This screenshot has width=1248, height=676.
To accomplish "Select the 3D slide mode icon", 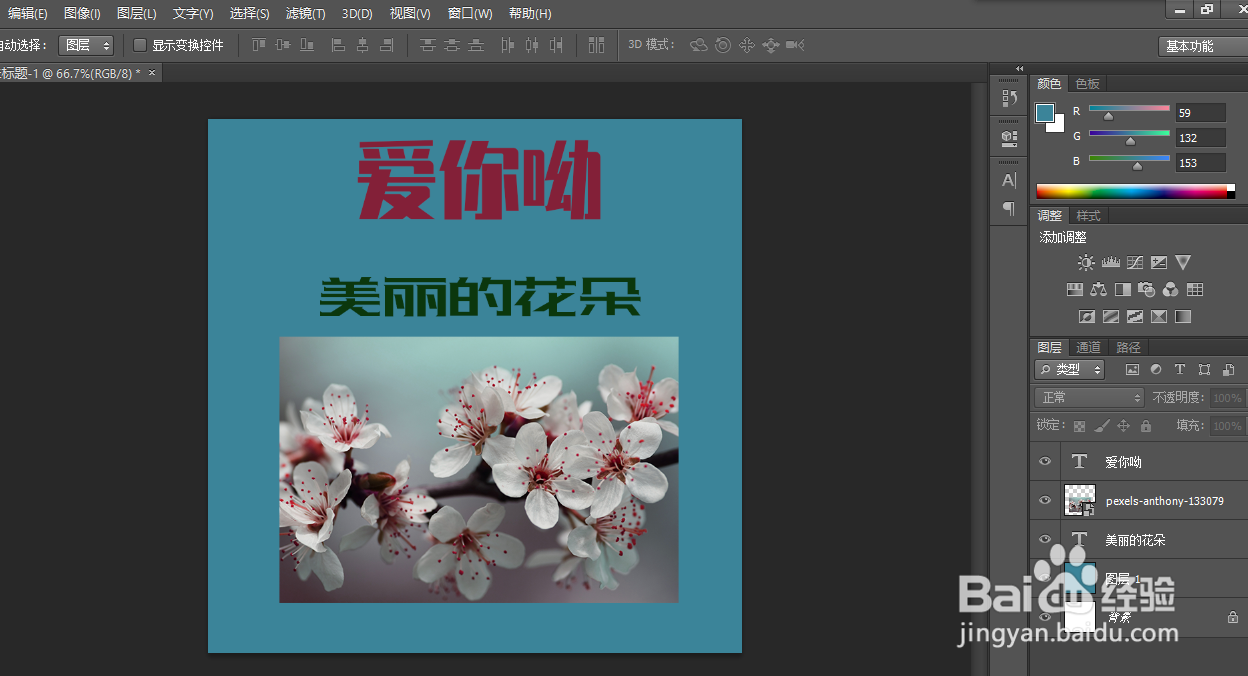I will coord(771,45).
